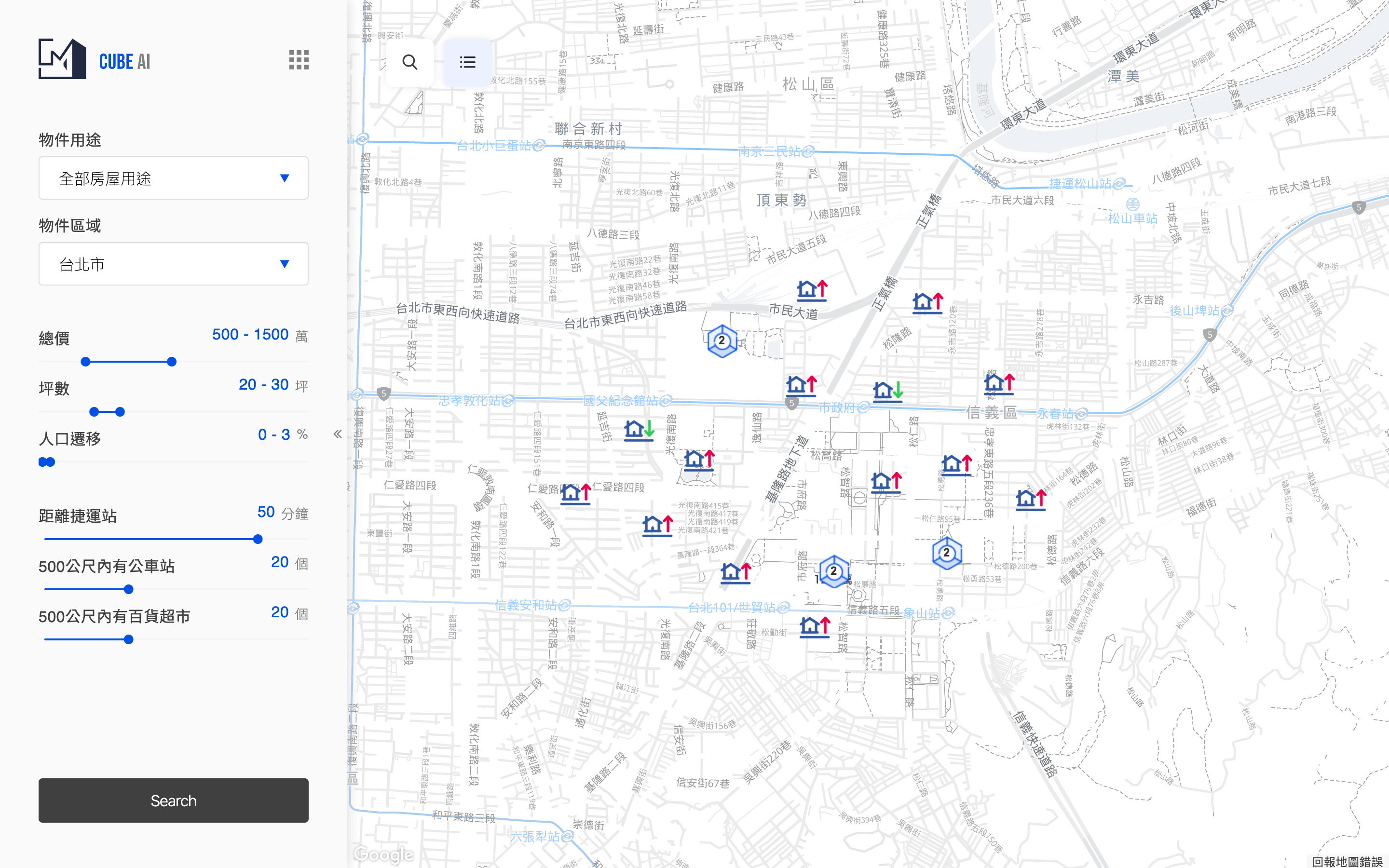The image size is (1389, 868).
Task: Click the map search magnifier icon
Action: (409, 62)
